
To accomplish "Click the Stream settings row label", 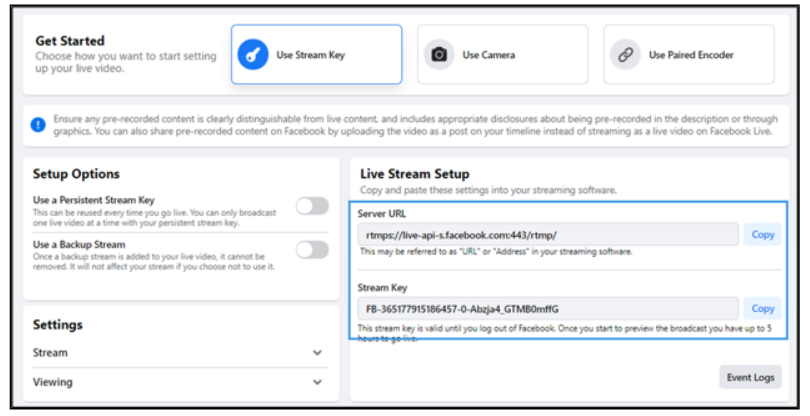I will point(50,353).
